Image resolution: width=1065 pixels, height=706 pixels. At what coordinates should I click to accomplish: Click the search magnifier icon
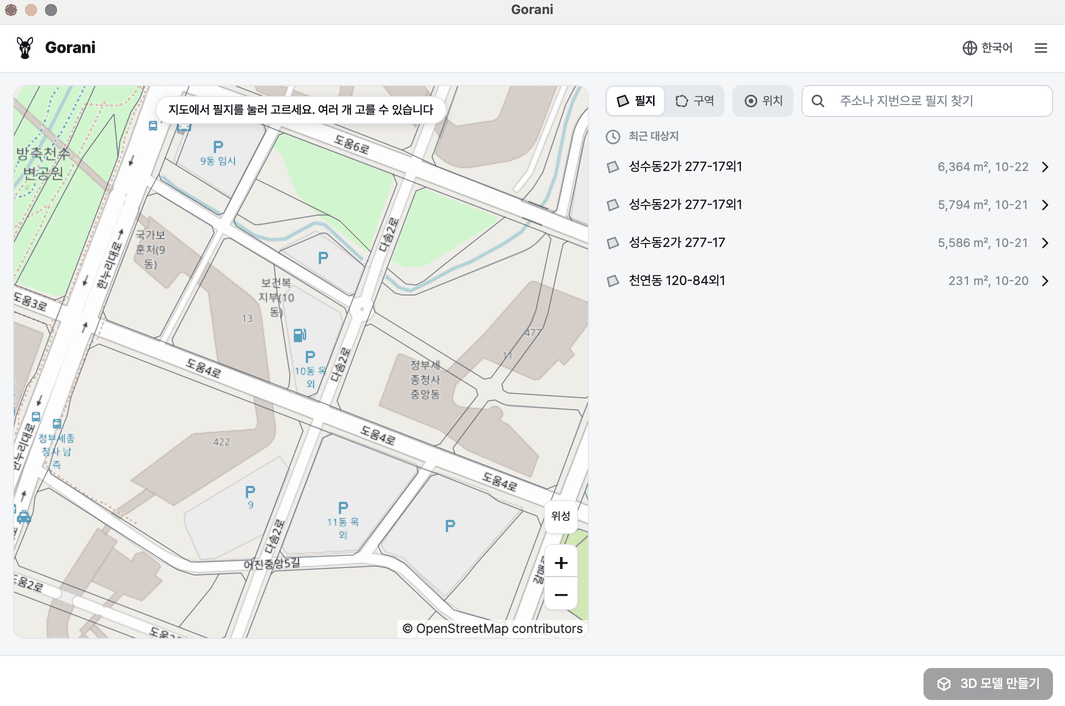818,101
